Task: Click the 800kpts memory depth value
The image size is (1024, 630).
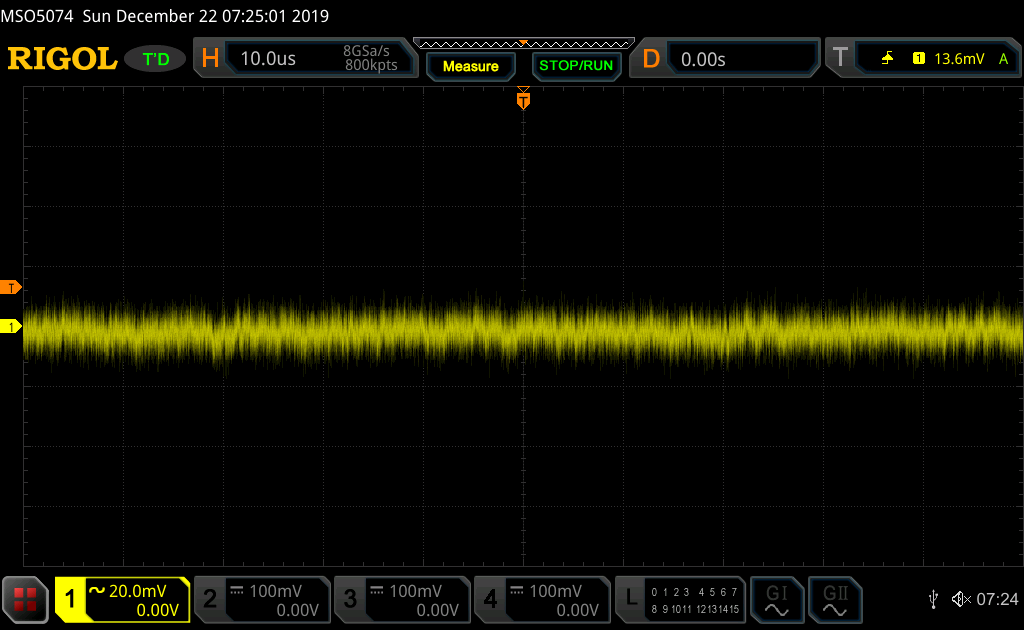Action: pyautogui.click(x=371, y=65)
